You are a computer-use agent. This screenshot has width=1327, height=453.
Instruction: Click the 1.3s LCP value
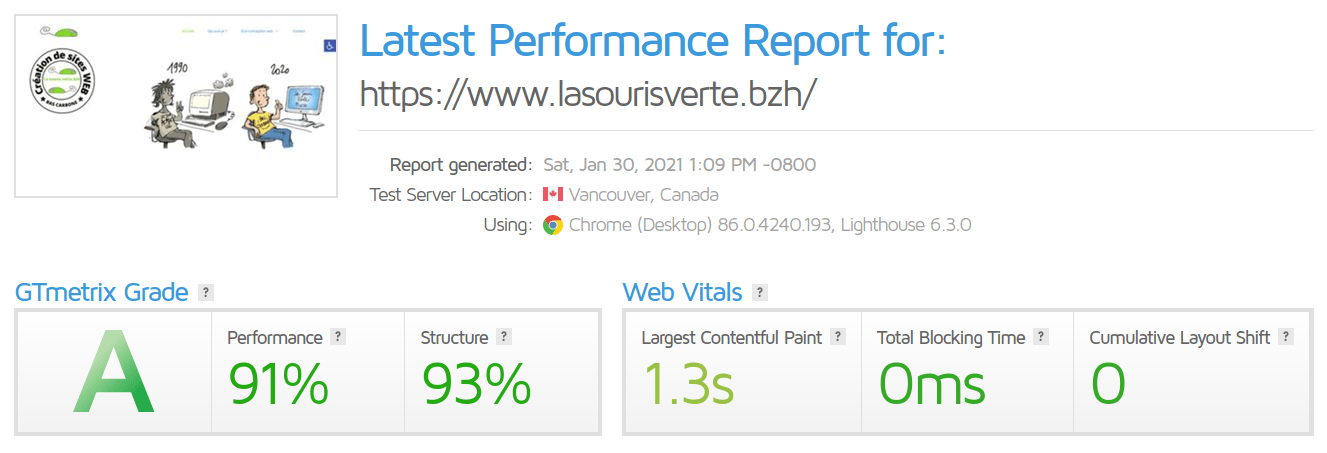[x=690, y=384]
